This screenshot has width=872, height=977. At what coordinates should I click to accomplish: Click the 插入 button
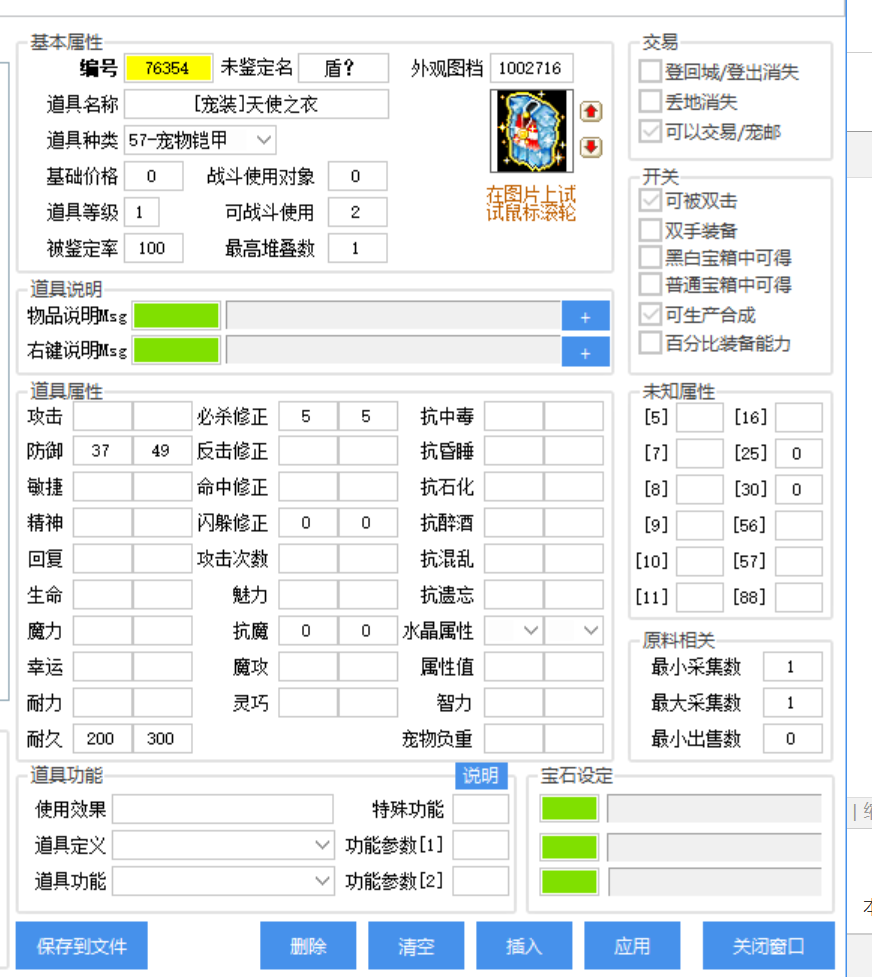coord(524,945)
